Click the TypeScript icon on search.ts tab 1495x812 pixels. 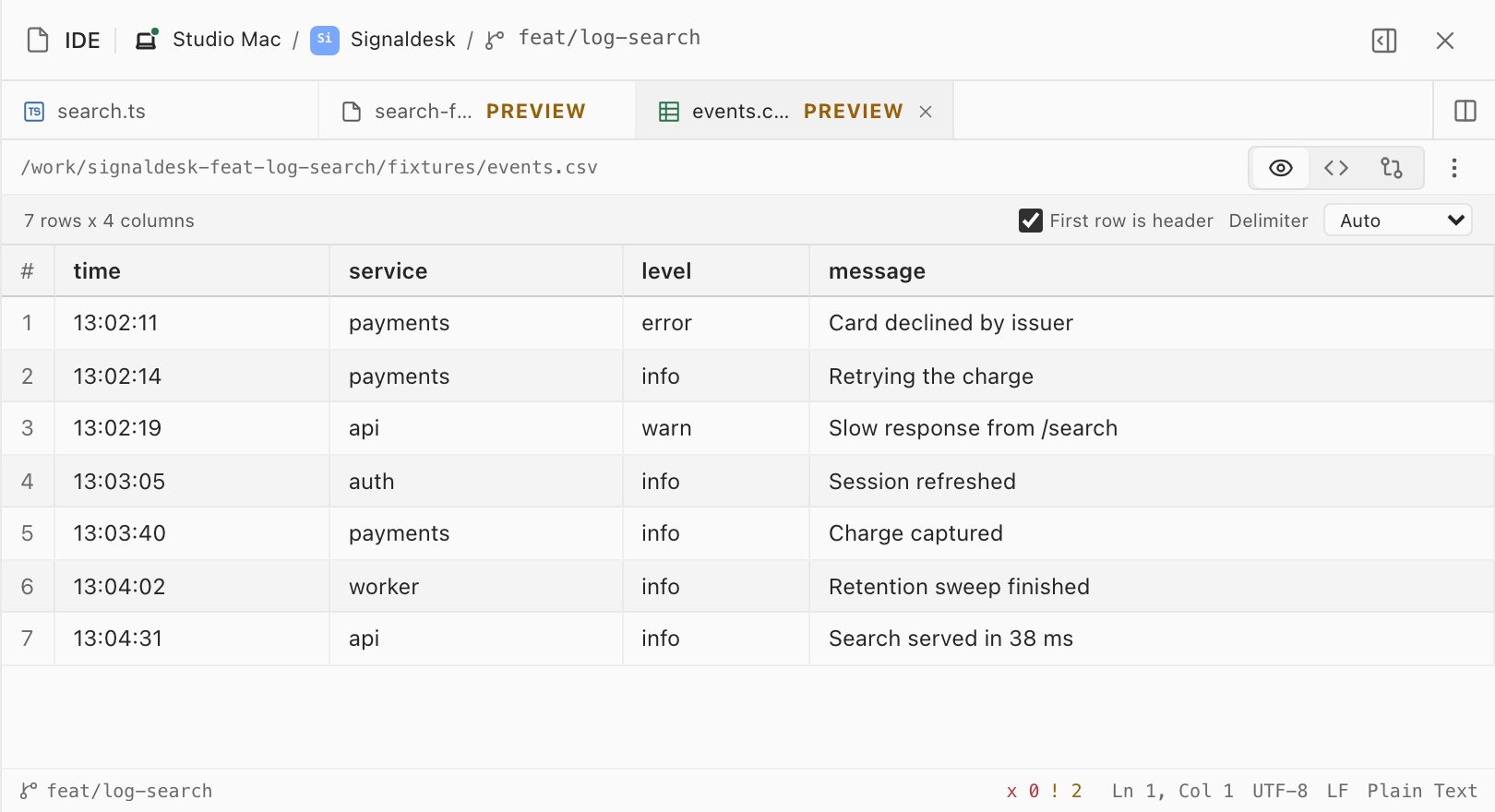[34, 112]
